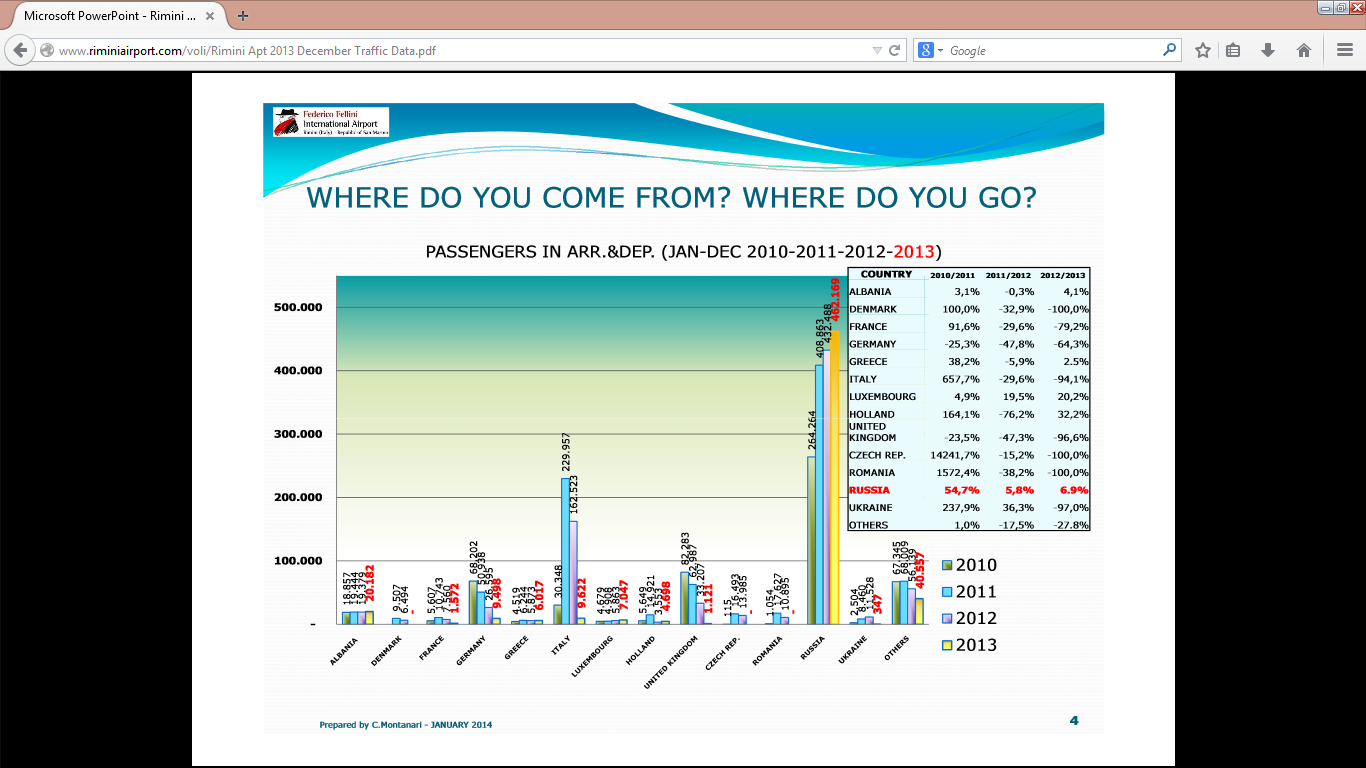
Task: Click the site identity globe icon
Action: (x=47, y=50)
